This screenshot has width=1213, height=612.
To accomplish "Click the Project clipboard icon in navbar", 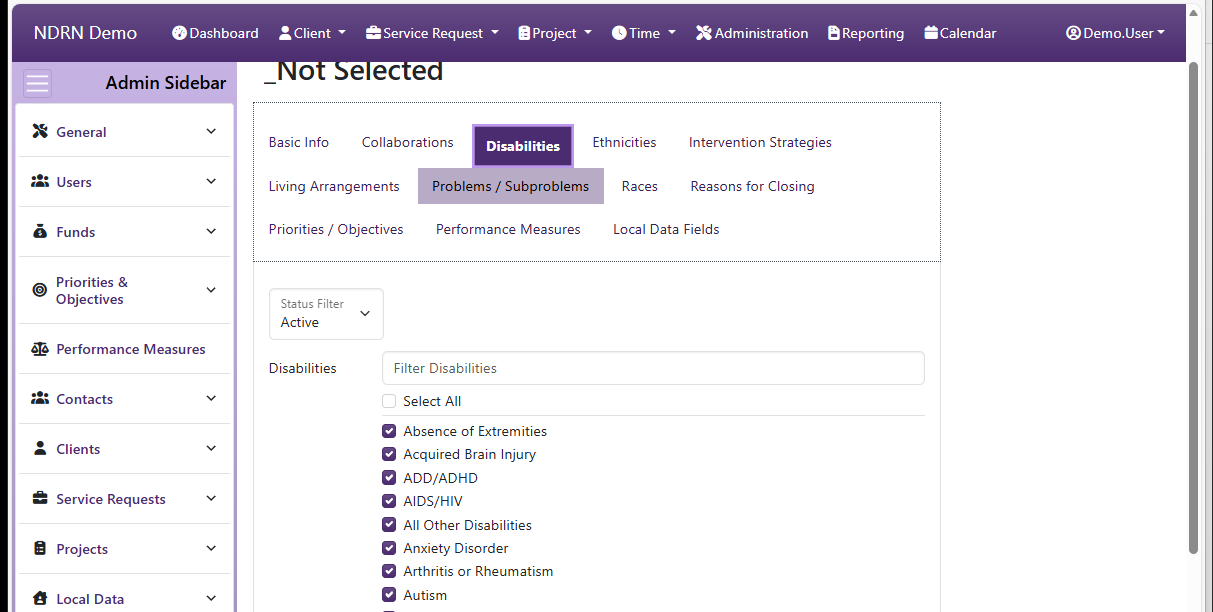I will 524,33.
